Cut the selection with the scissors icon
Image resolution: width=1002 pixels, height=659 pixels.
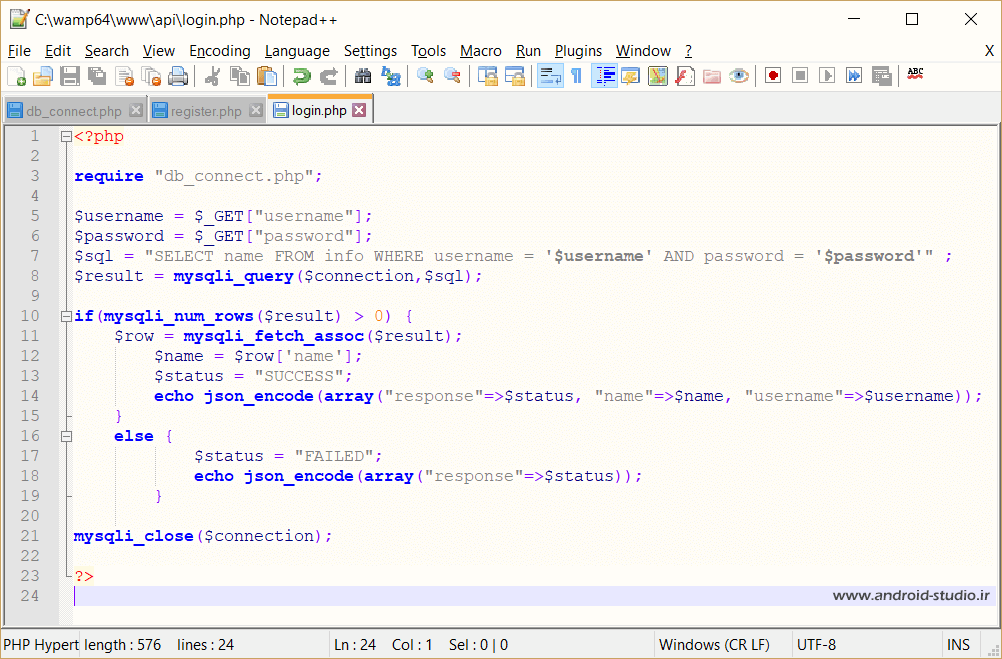[x=212, y=76]
